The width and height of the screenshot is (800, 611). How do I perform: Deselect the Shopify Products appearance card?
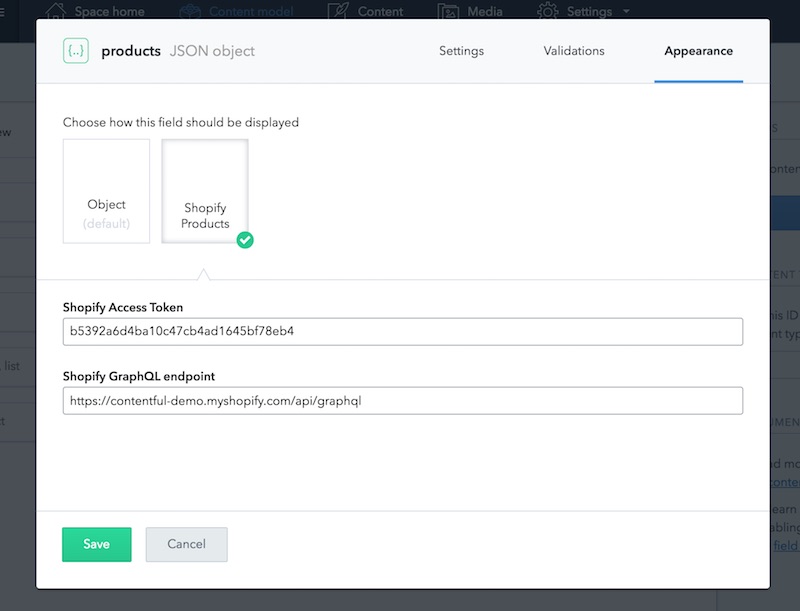tap(204, 191)
